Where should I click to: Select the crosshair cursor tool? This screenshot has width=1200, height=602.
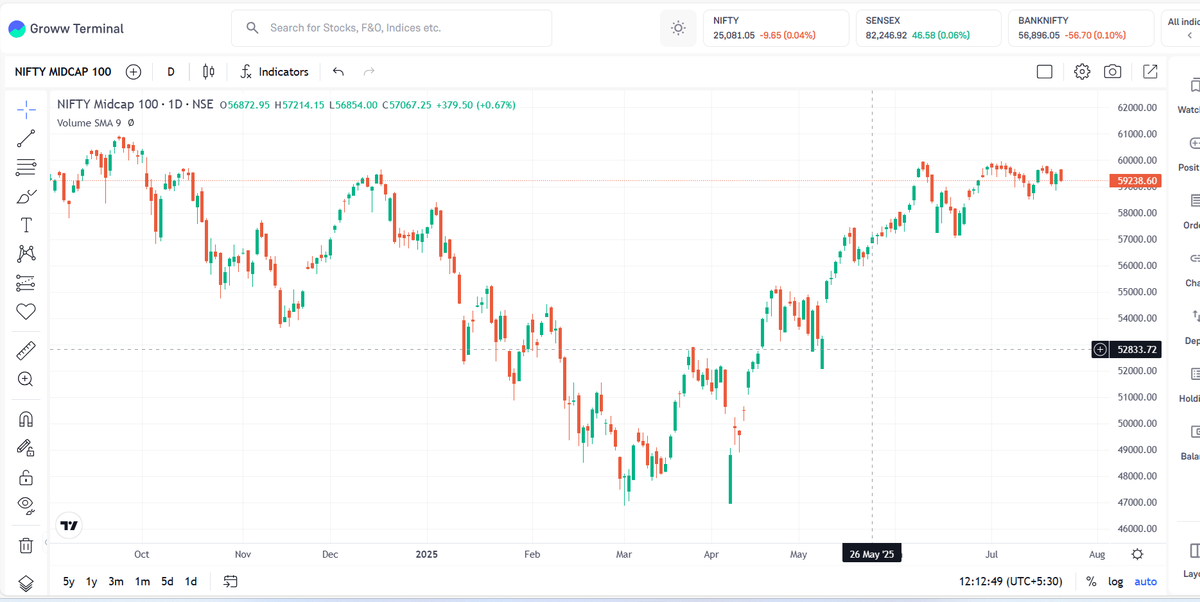(x=26, y=109)
